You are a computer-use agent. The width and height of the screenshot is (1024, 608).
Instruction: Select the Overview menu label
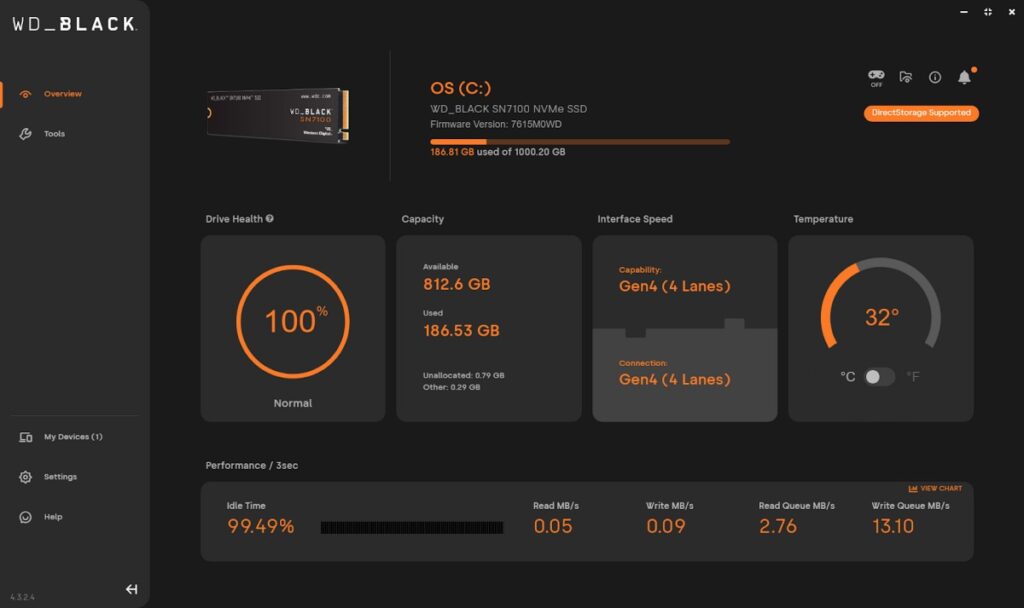click(63, 94)
